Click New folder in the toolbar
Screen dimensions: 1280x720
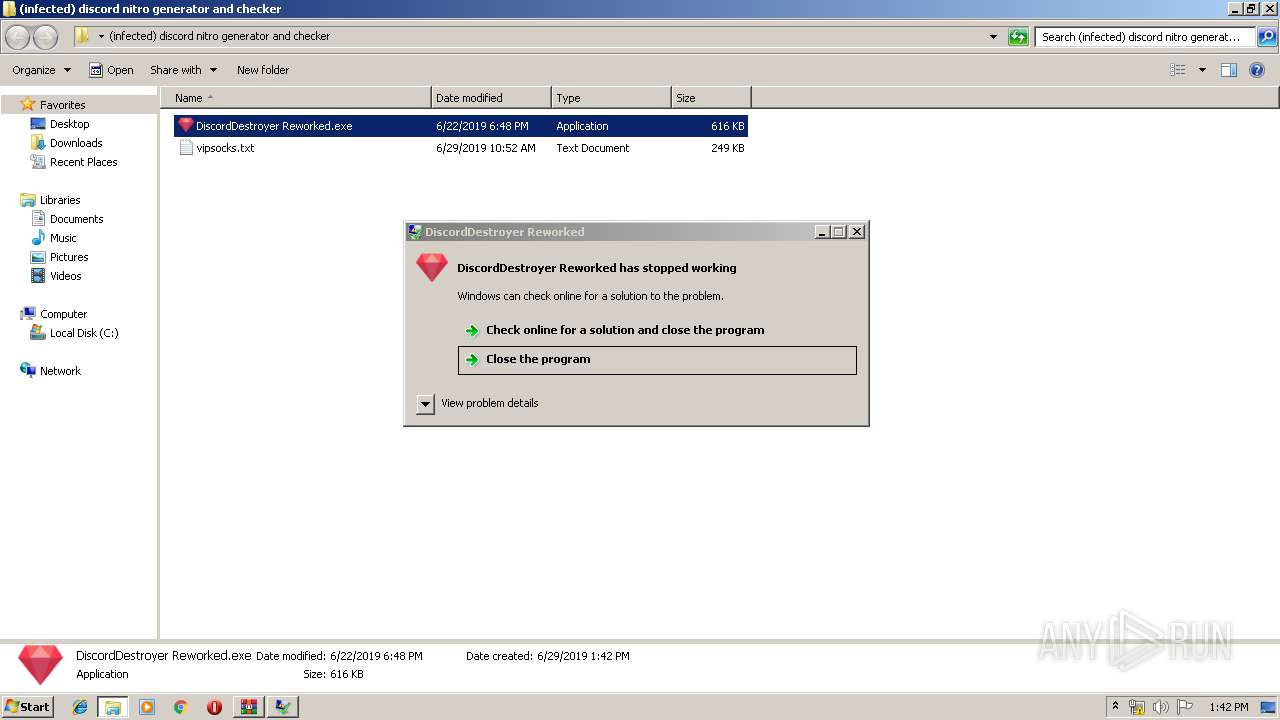tap(263, 70)
